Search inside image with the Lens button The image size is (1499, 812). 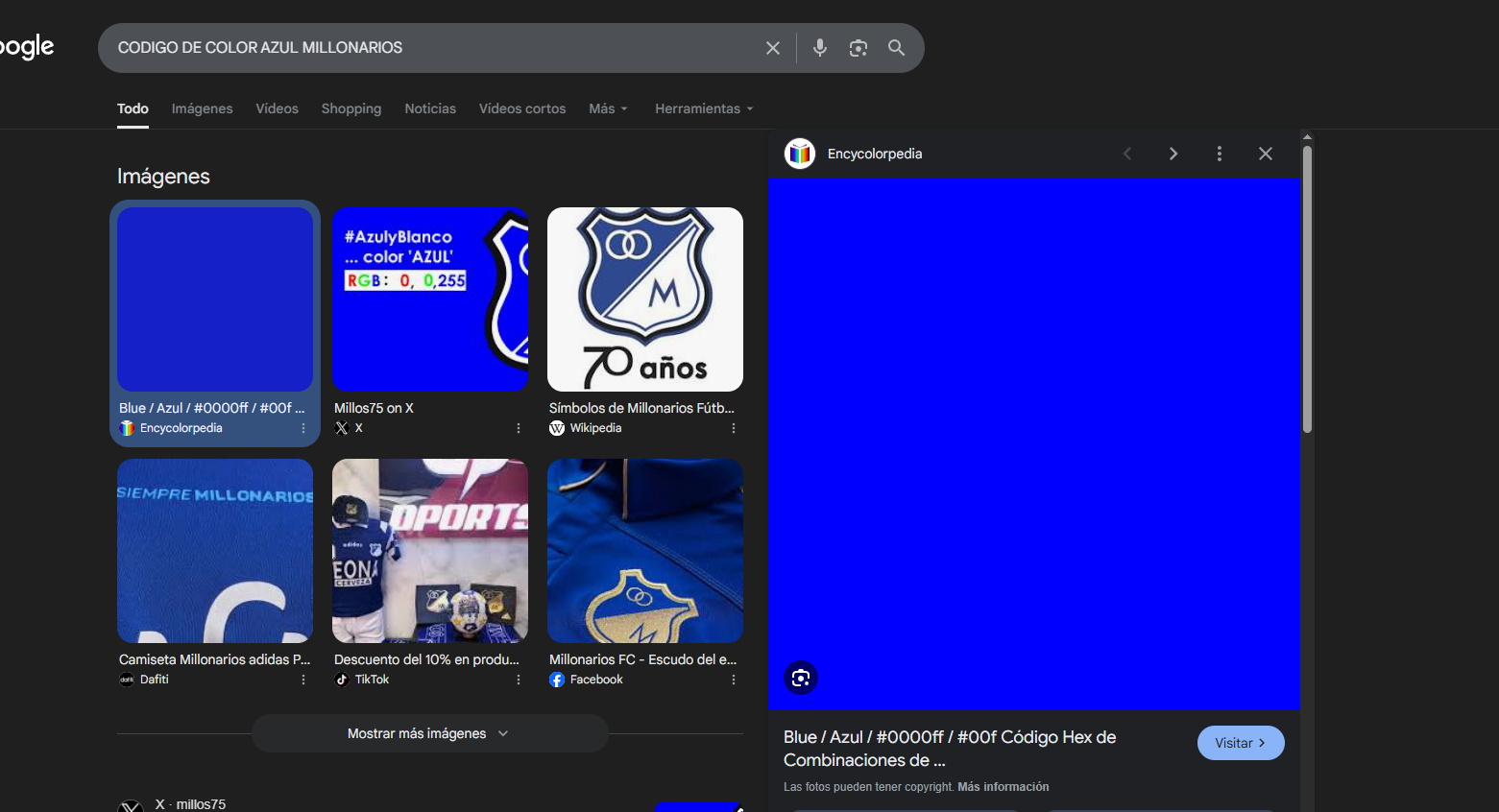[801, 679]
